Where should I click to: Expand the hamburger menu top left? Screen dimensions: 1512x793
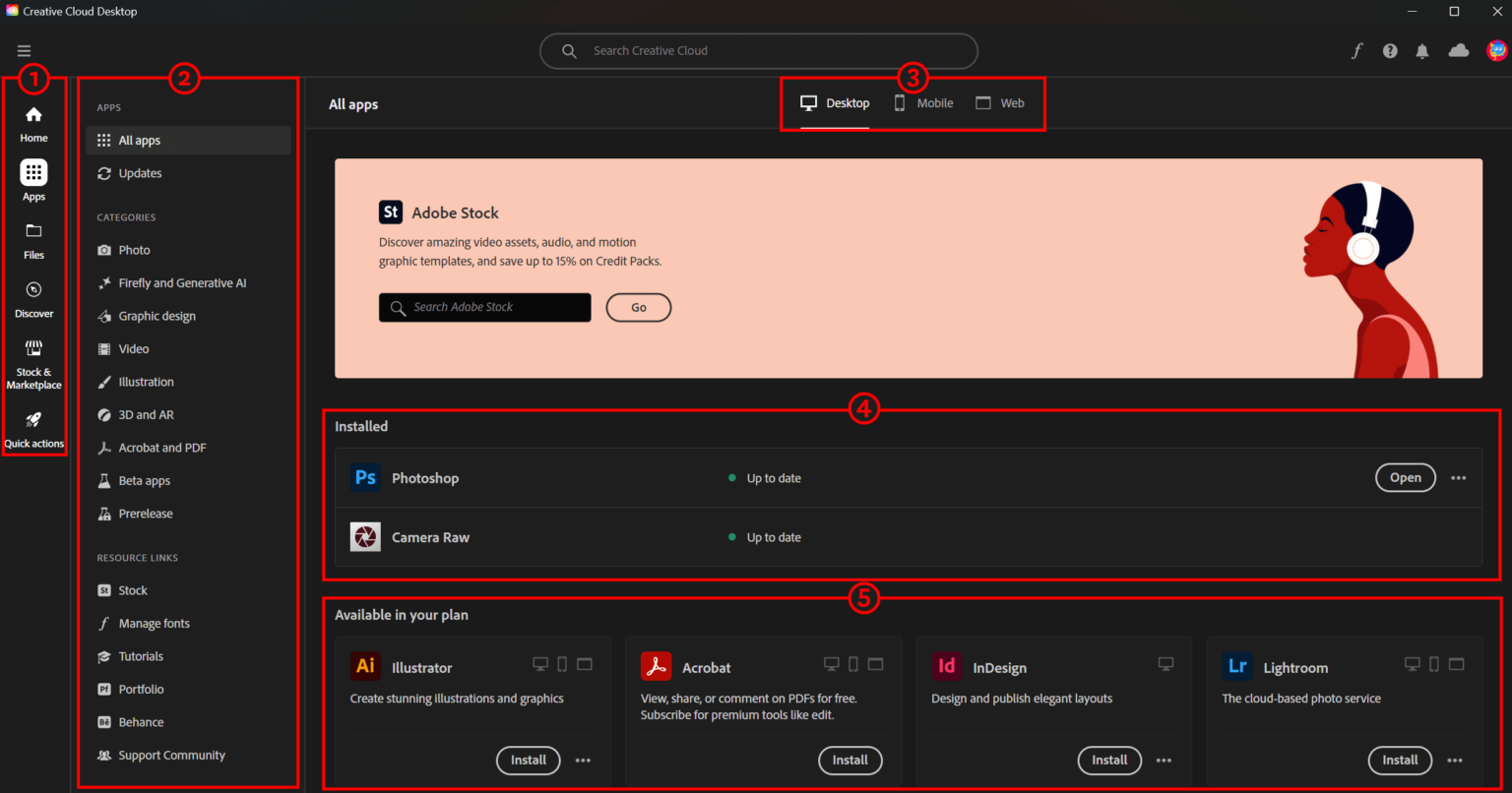pyautogui.click(x=24, y=50)
